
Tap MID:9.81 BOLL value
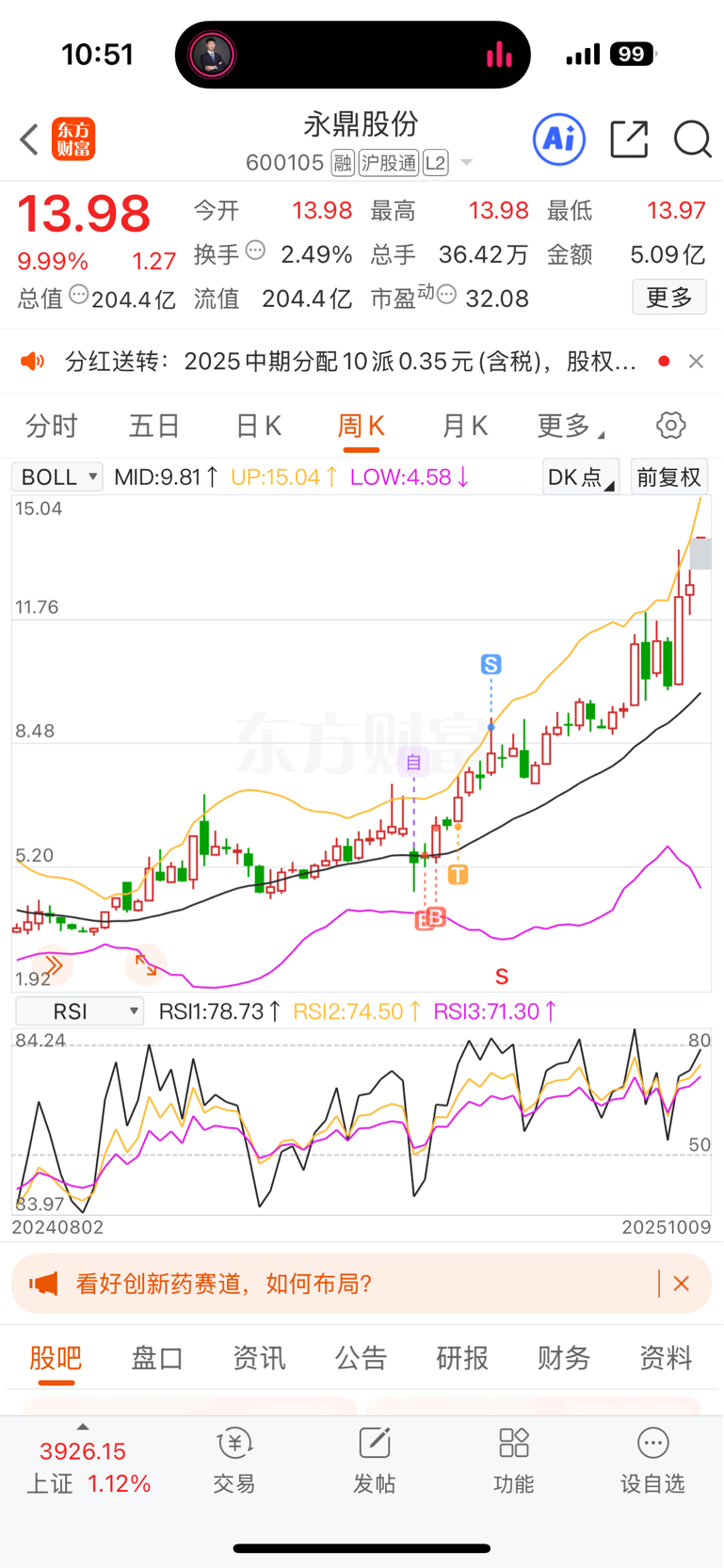point(167,477)
